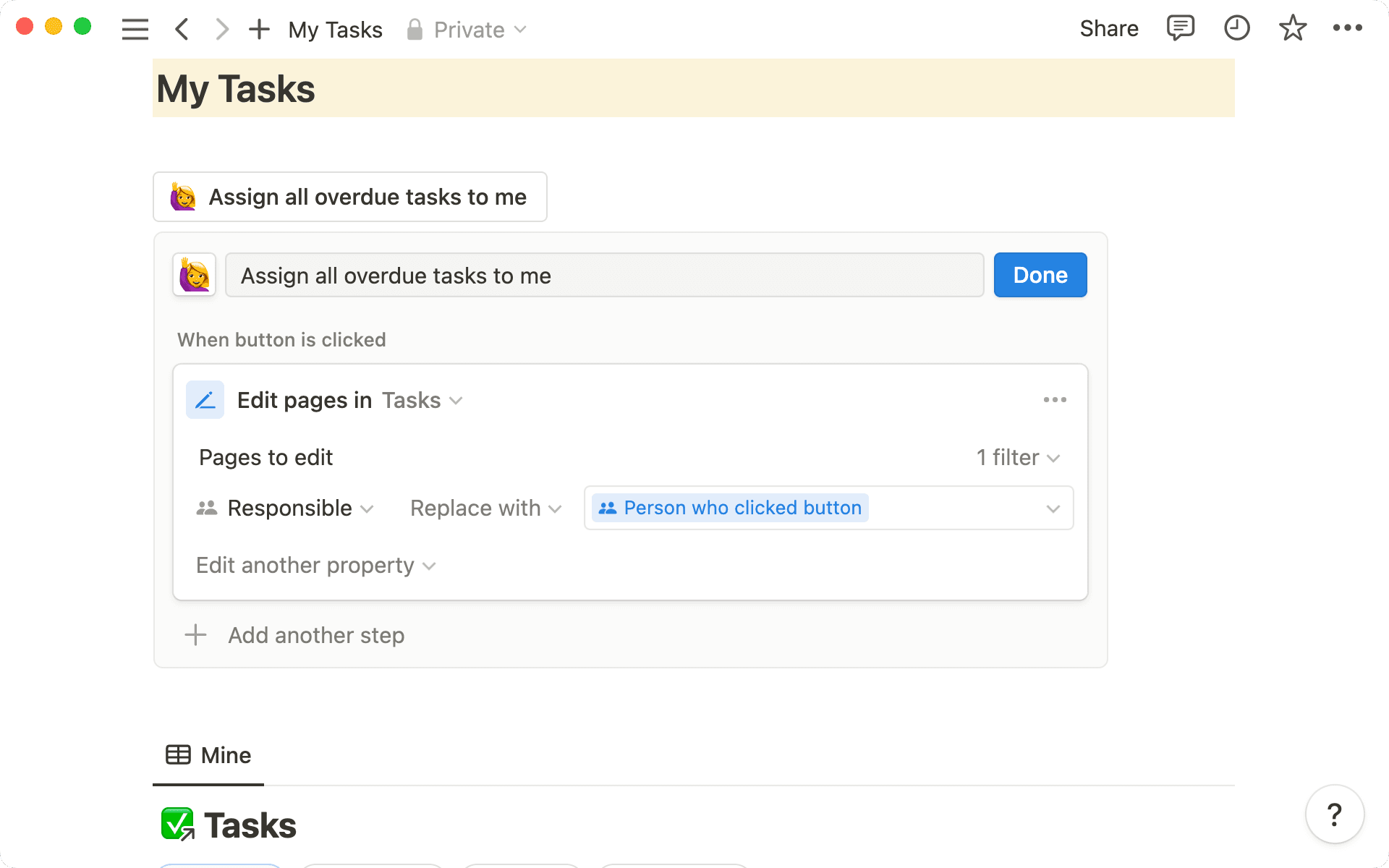Image resolution: width=1389 pixels, height=868 pixels.
Task: Open the top-right more options menu
Action: coord(1347,27)
